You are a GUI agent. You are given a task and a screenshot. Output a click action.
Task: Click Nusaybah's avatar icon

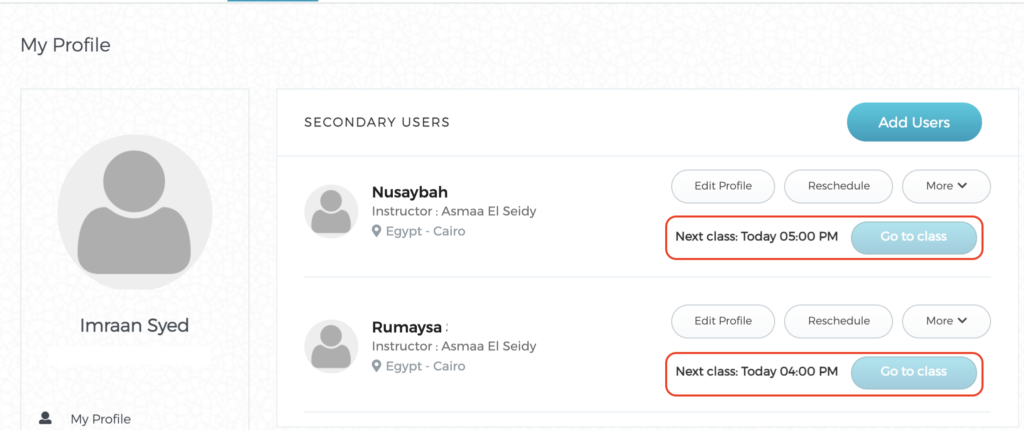331,211
